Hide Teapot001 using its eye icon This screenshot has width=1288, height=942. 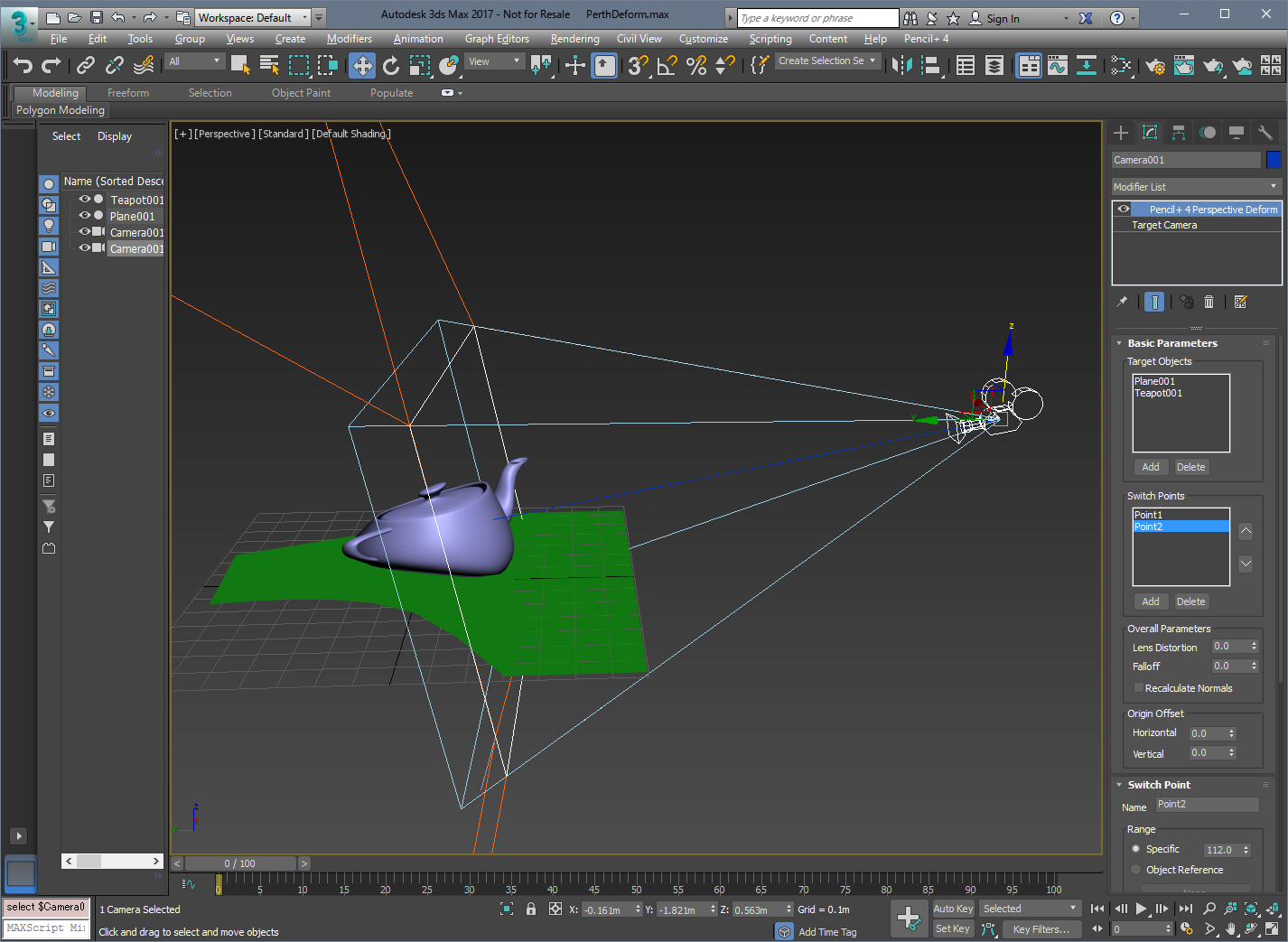point(85,200)
